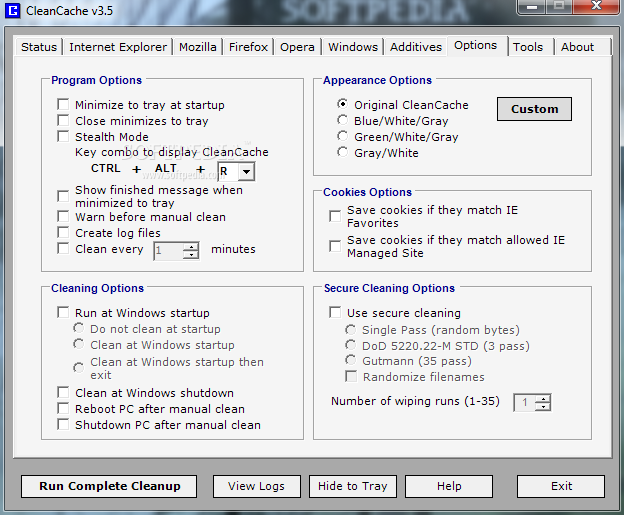This screenshot has height=515, width=624.
Task: Click the Number of wiping runs field
Action: [x=525, y=403]
